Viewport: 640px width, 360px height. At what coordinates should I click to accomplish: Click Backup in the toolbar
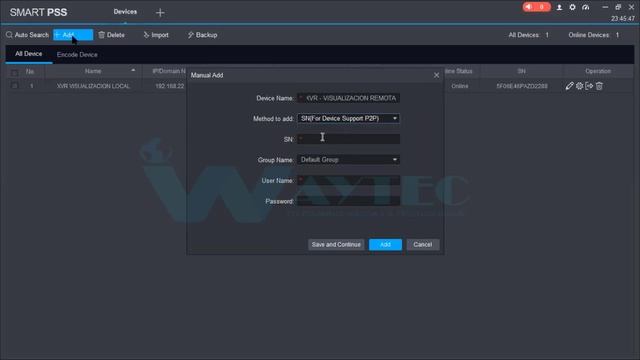click(x=202, y=35)
